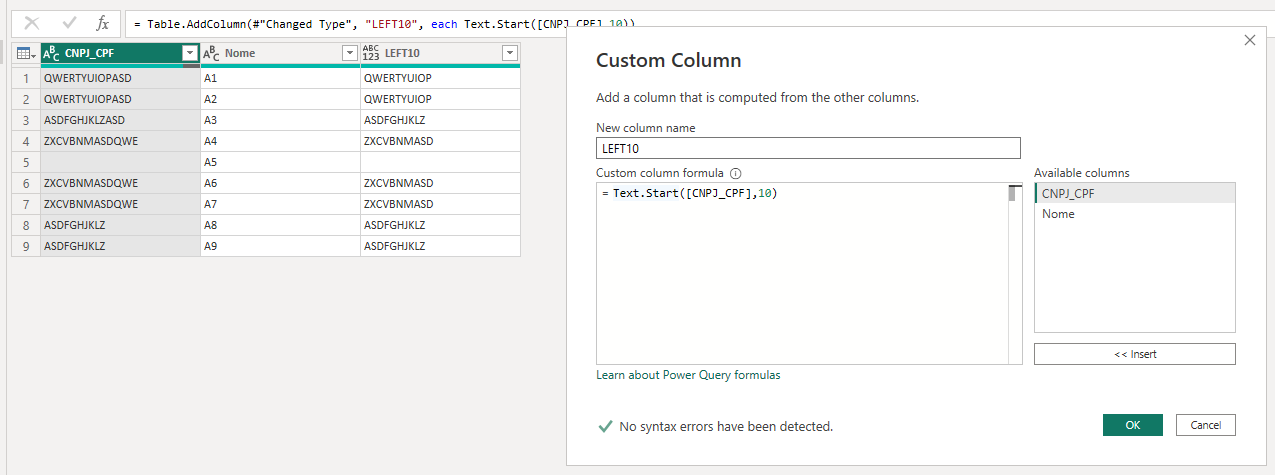Click the ASDFGHJKLZ LEFT10 cell in row 9
The image size is (1275, 475).
click(440, 246)
